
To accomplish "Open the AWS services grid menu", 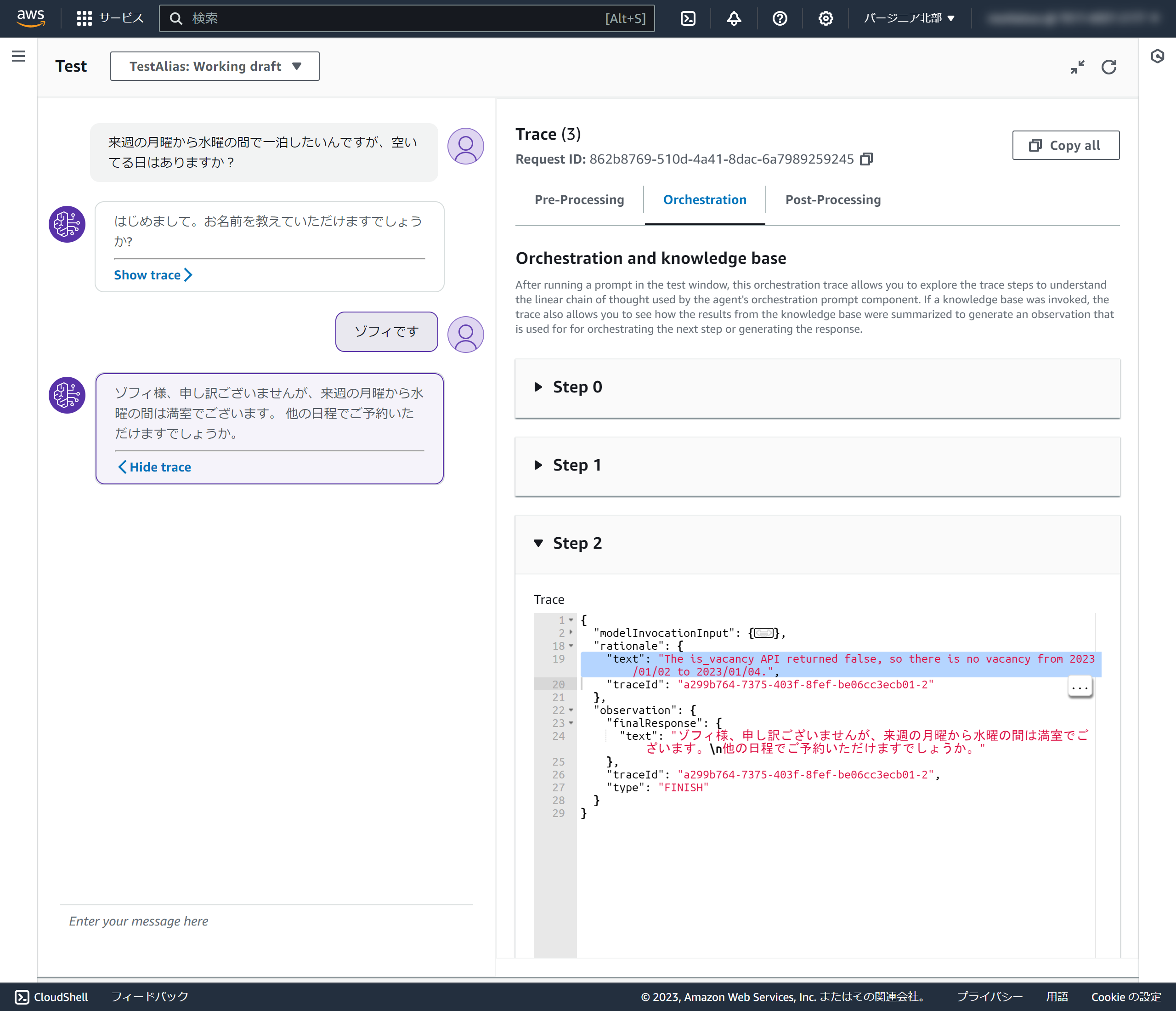I will [x=84, y=19].
